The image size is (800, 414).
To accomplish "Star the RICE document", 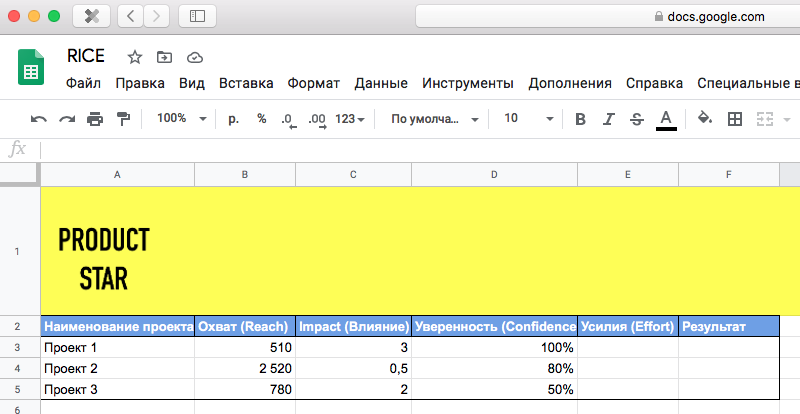I will click(x=135, y=57).
